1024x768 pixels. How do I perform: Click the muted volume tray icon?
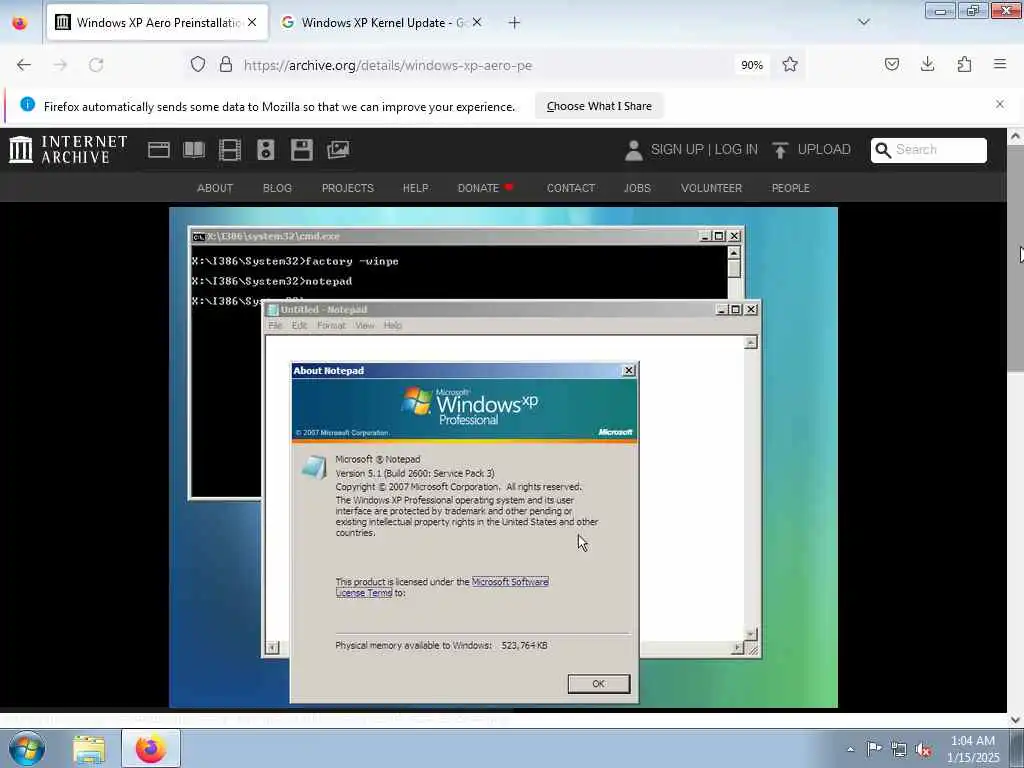click(923, 749)
